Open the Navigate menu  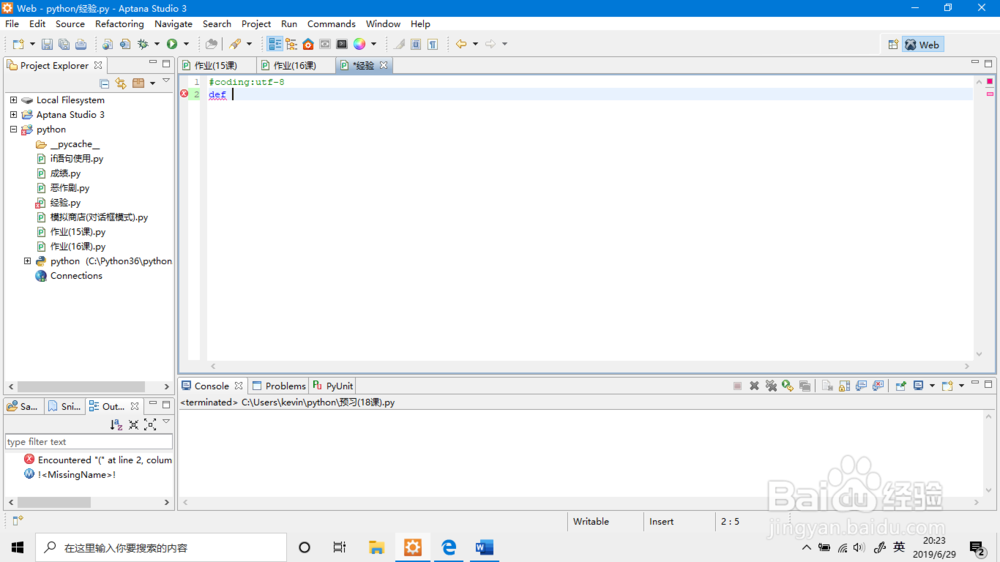click(x=173, y=24)
